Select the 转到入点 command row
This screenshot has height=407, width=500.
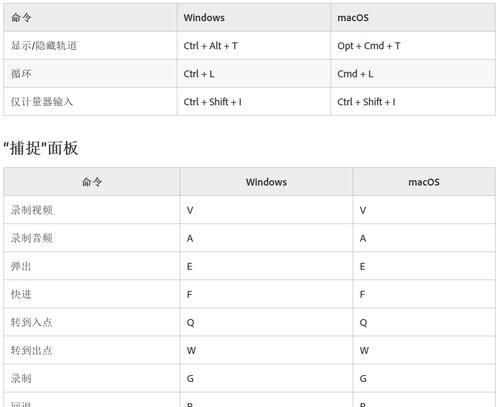(249, 322)
